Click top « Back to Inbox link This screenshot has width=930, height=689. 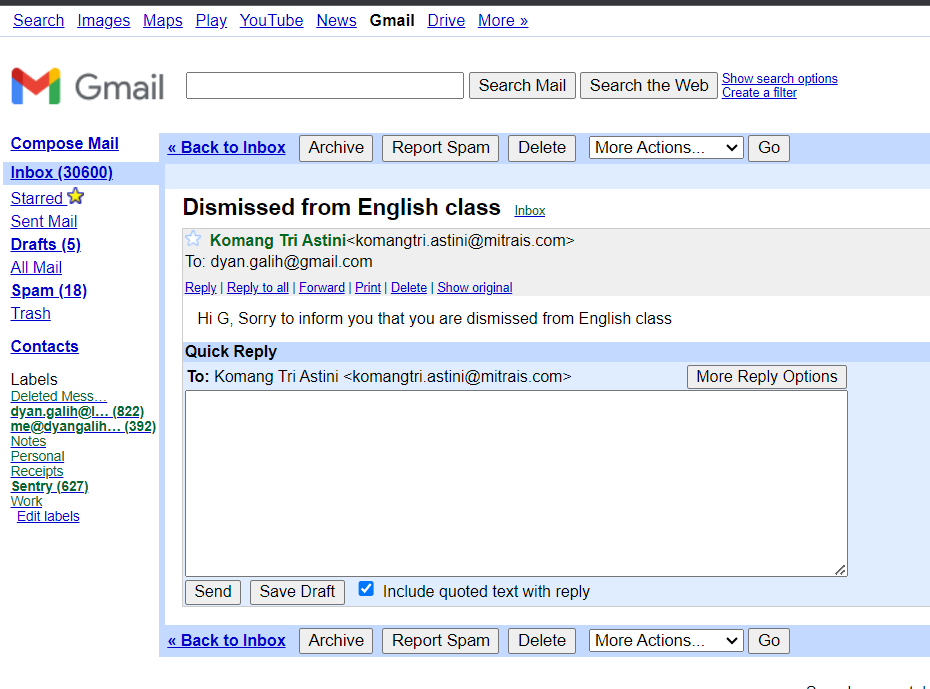coord(226,148)
